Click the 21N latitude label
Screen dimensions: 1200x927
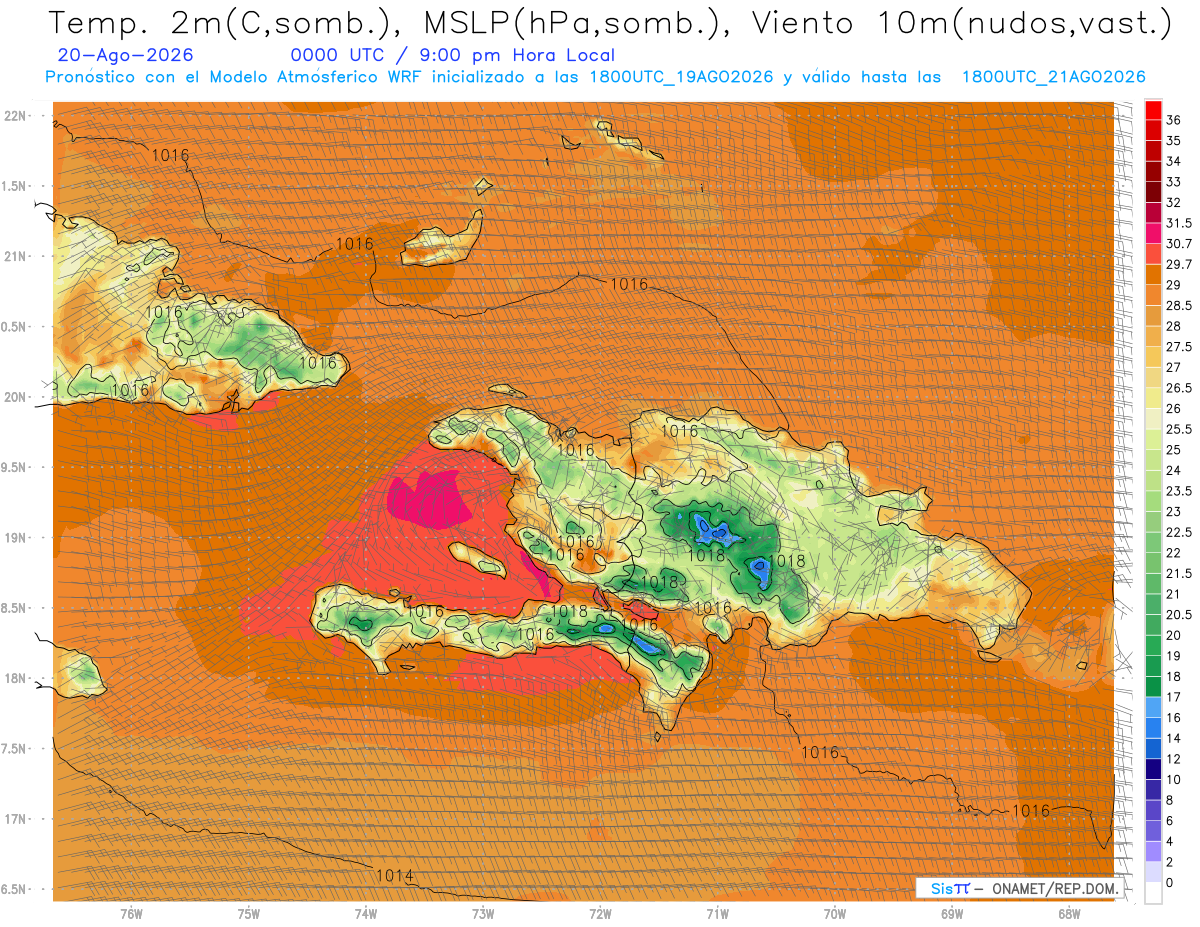tap(17, 256)
